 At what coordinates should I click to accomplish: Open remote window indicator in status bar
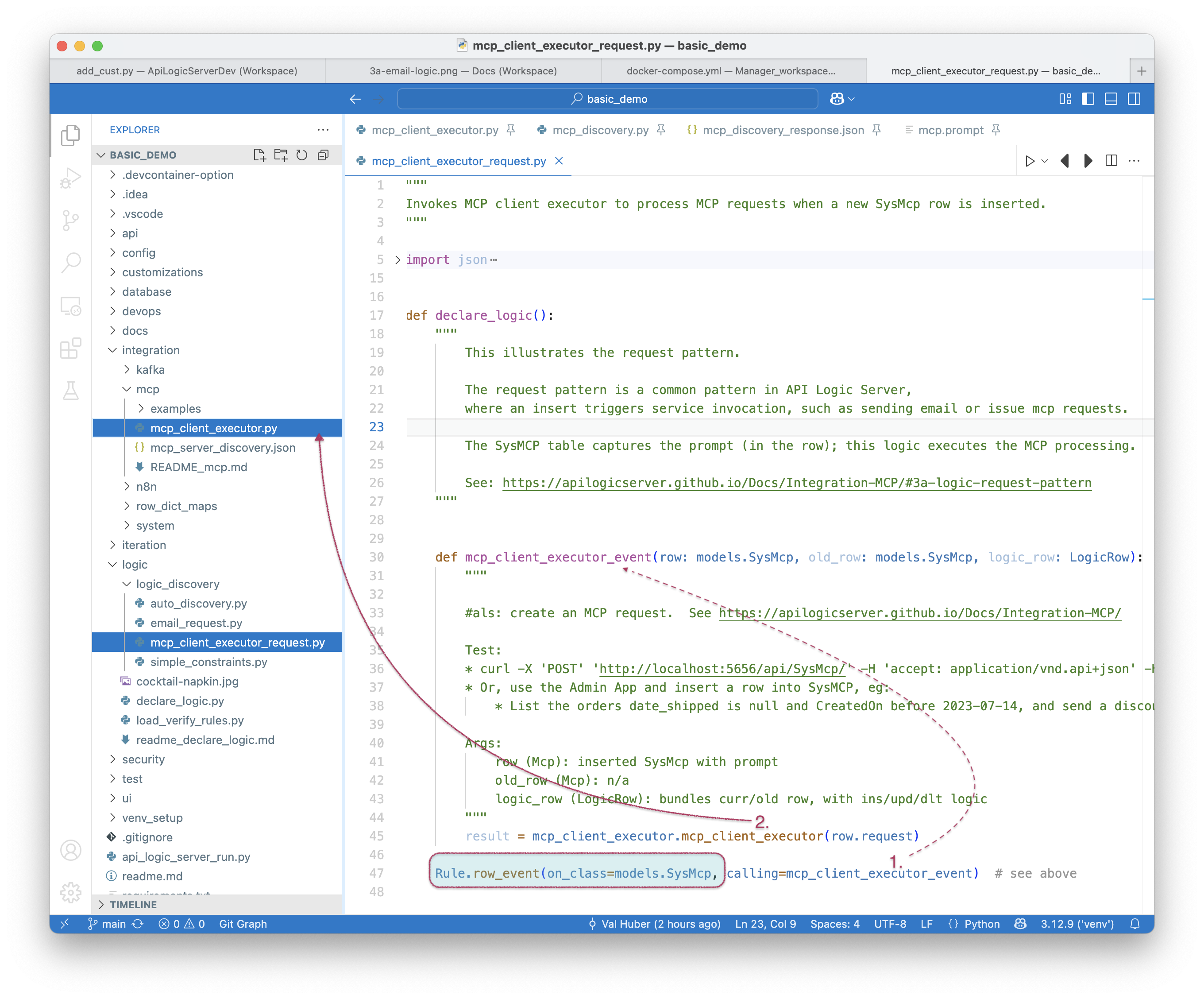coord(64,924)
